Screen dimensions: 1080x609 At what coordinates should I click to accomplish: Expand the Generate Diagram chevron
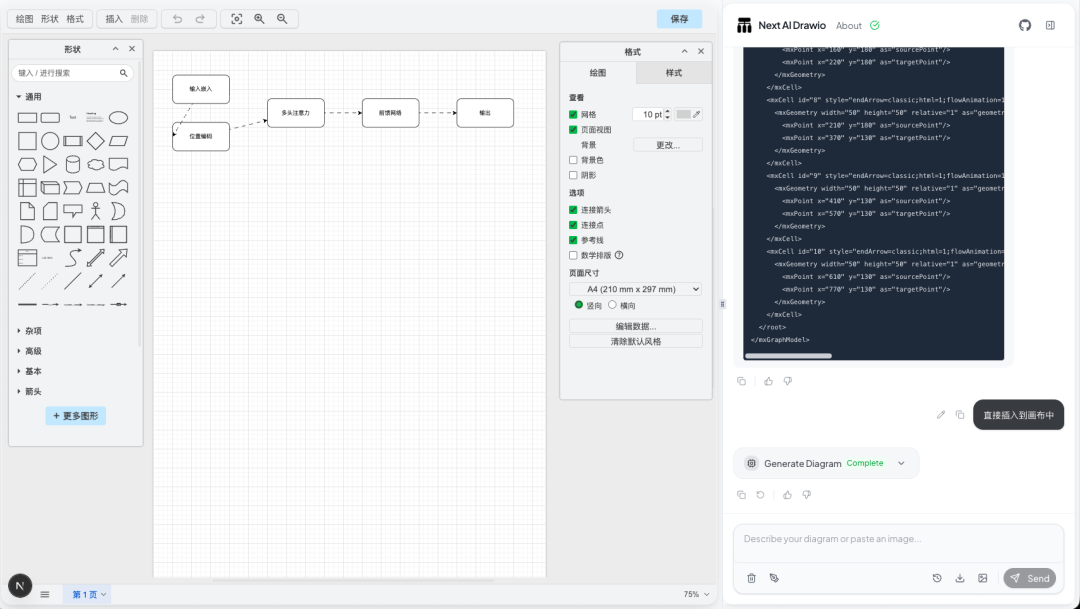coord(901,463)
